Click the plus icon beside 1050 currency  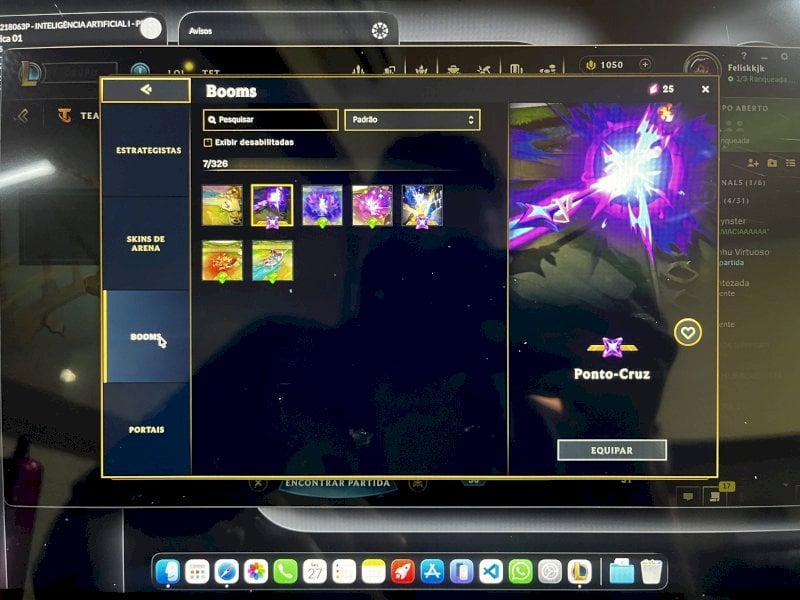(x=645, y=64)
